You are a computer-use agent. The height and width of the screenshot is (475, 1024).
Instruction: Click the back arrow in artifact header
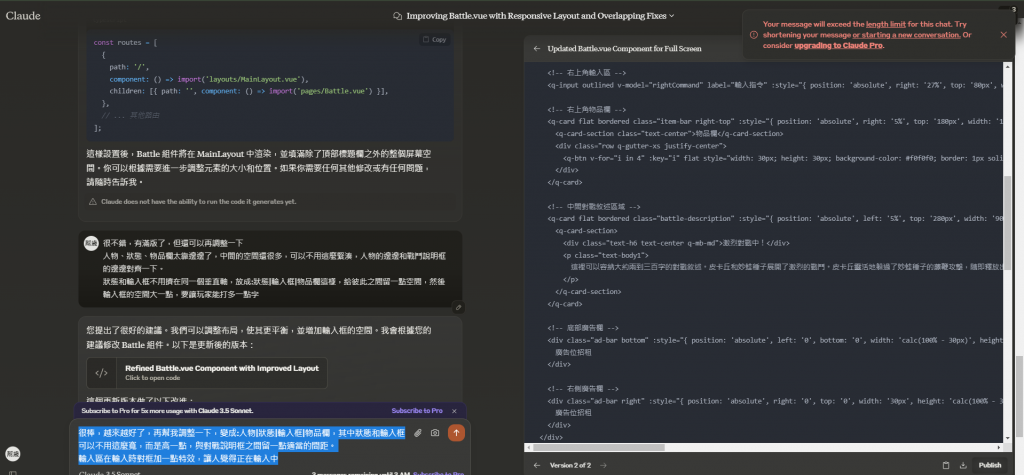click(x=537, y=48)
